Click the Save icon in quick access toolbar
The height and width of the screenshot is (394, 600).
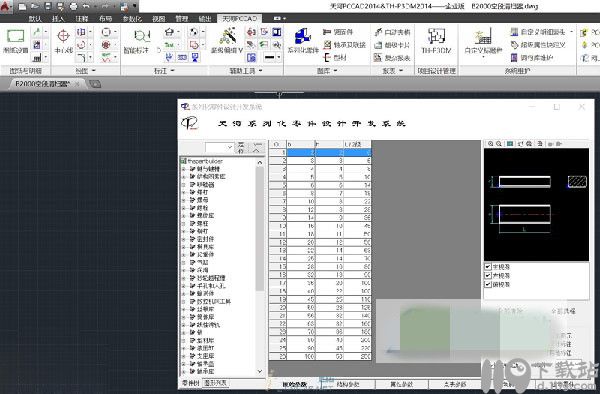click(x=48, y=7)
